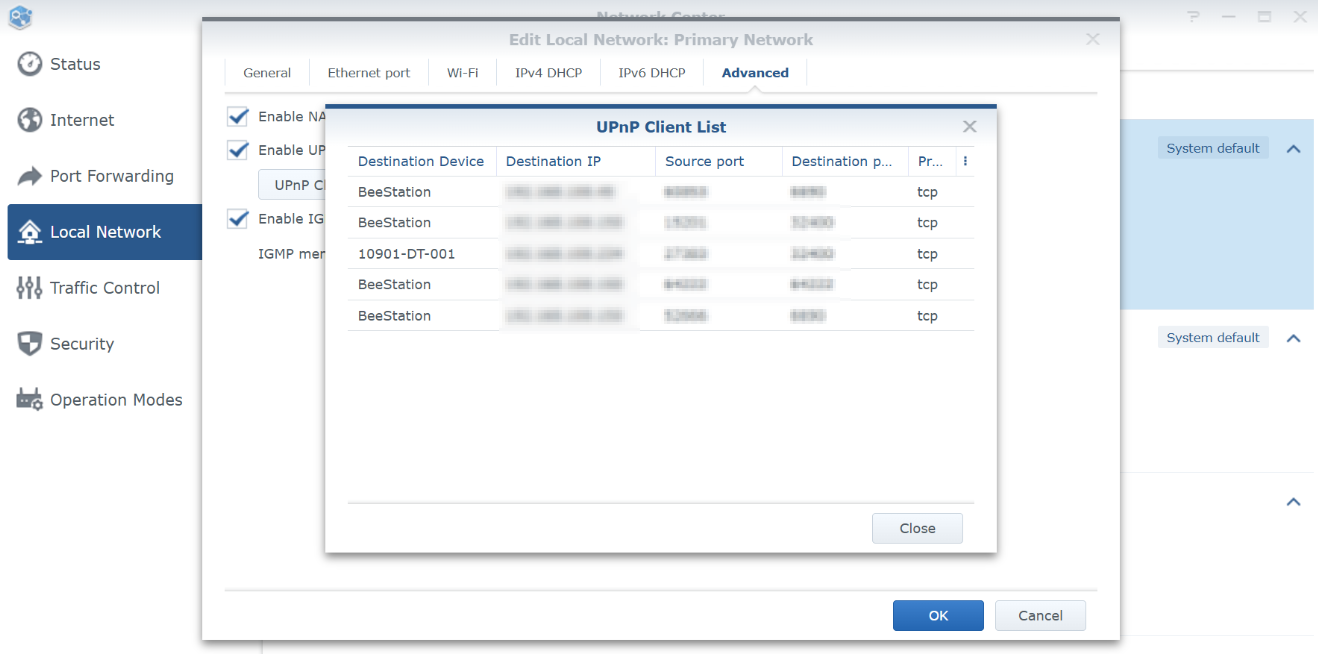Sort by Destination port column header
Viewport: 1318px width, 654px height.
pyautogui.click(x=845, y=161)
